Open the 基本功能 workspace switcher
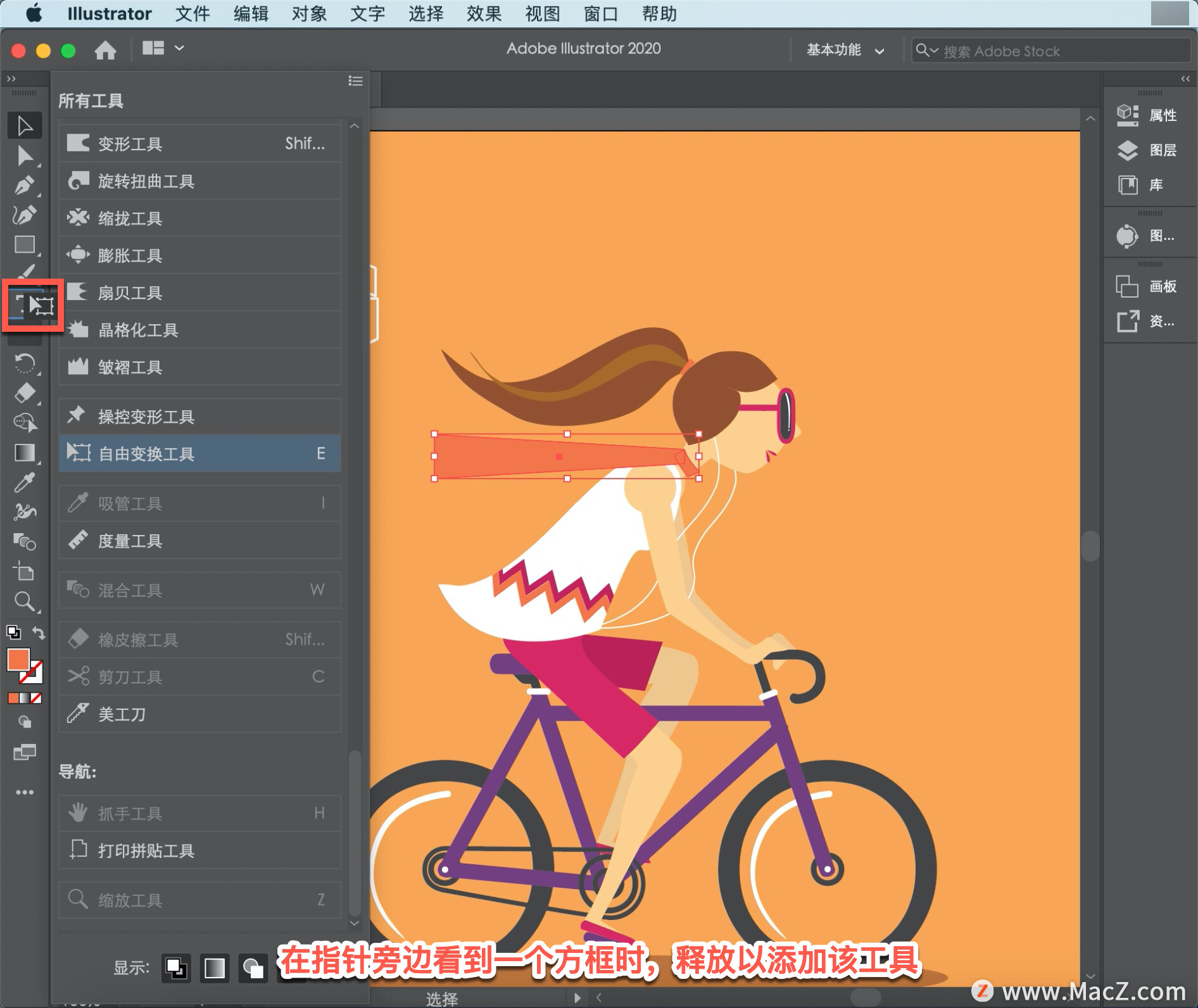The width and height of the screenshot is (1198, 1008). point(845,50)
